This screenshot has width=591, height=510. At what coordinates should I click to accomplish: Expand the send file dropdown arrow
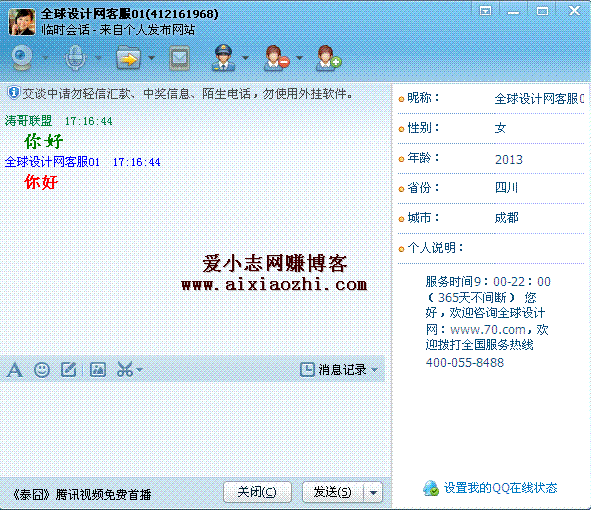point(151,58)
